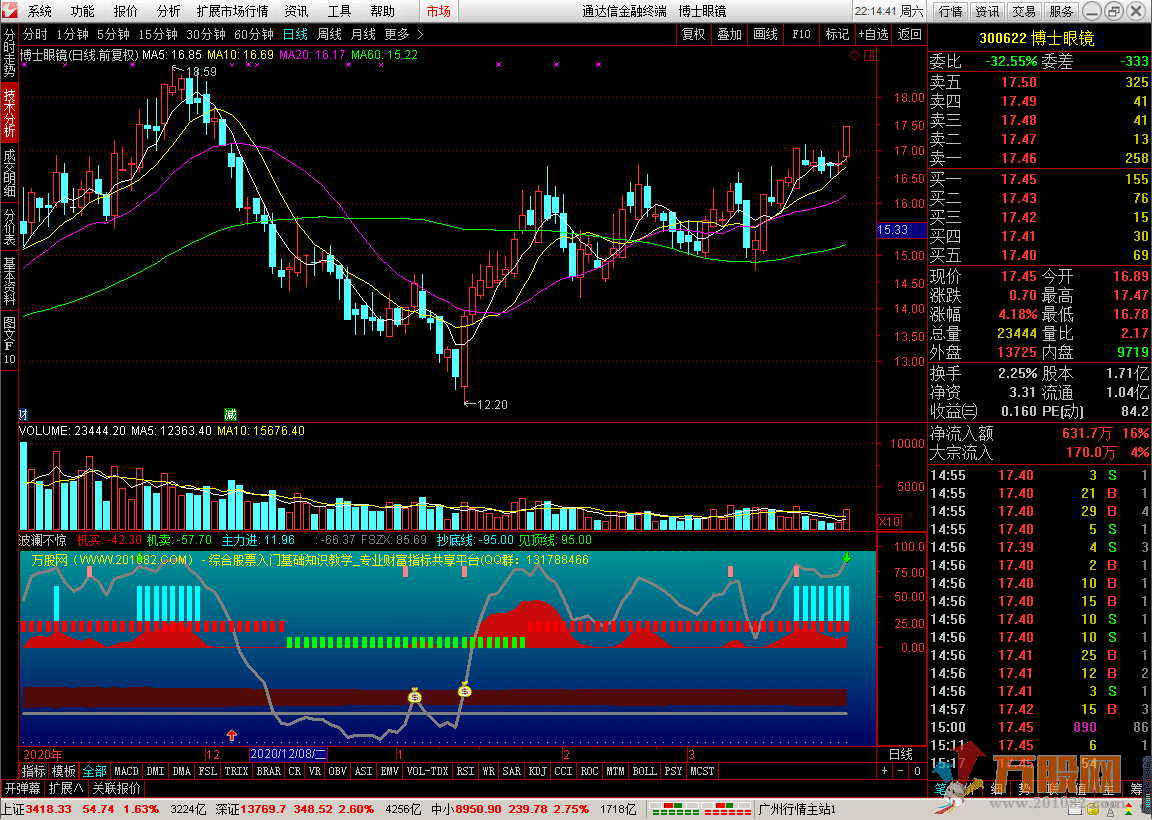1152x820 pixels.
Task: Select the 全部 indicator filter
Action: pos(94,772)
